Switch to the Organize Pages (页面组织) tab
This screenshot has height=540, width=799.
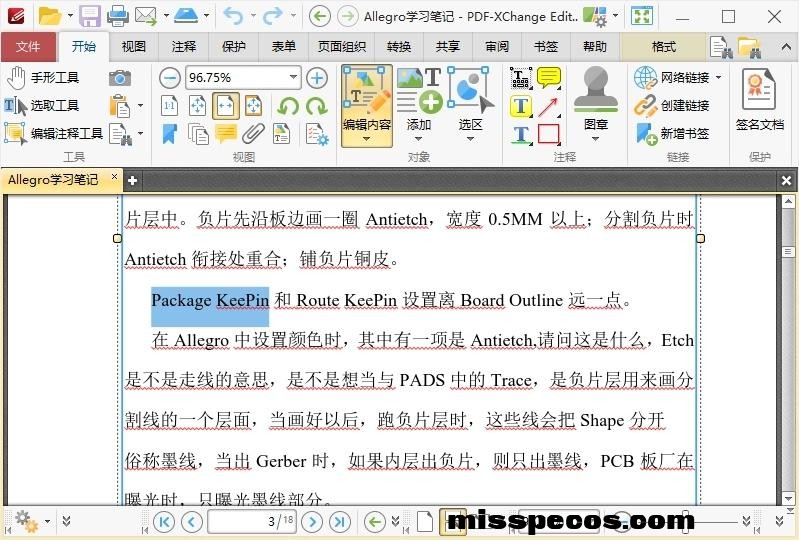(341, 47)
